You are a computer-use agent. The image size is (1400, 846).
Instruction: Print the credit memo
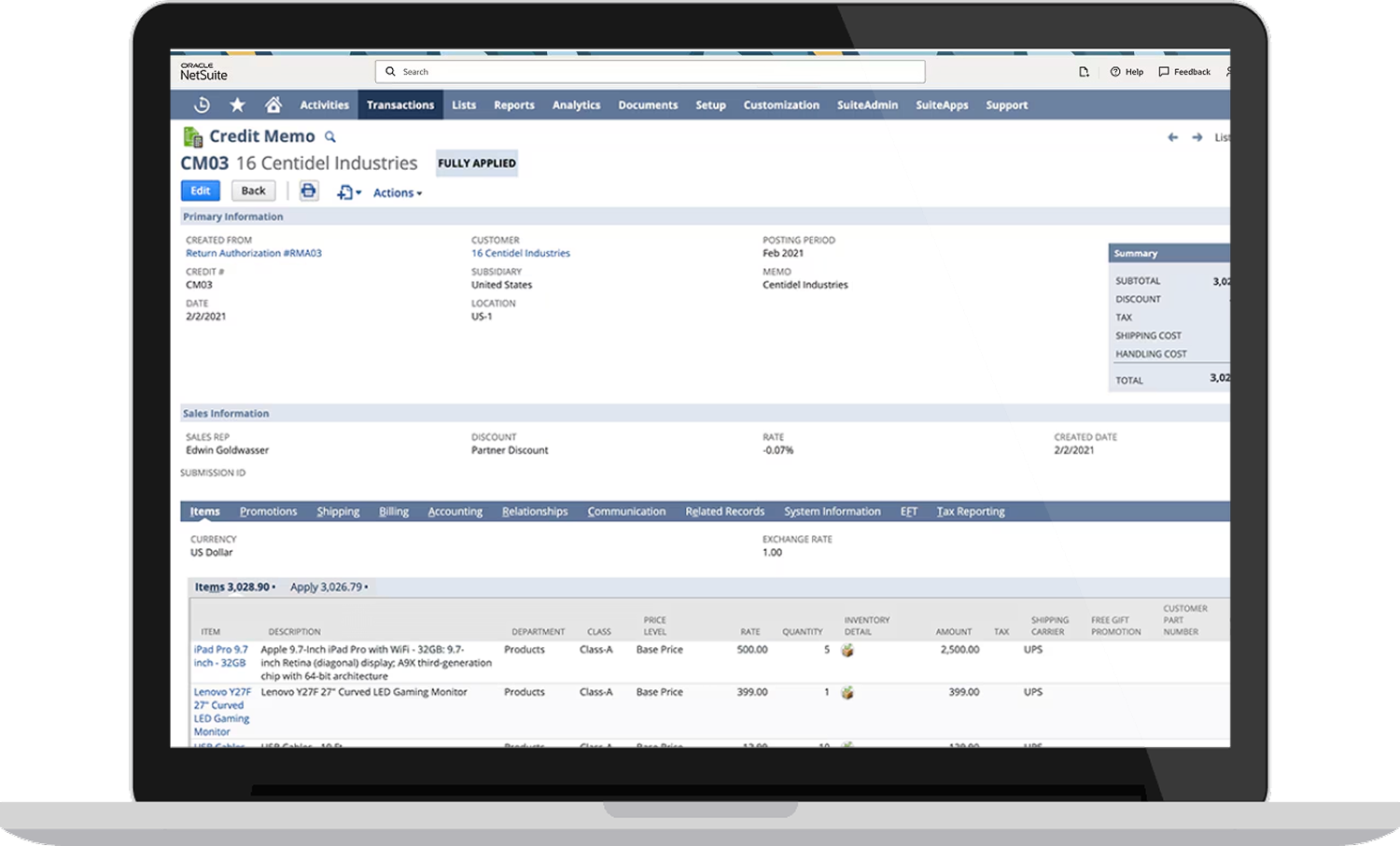pos(308,190)
